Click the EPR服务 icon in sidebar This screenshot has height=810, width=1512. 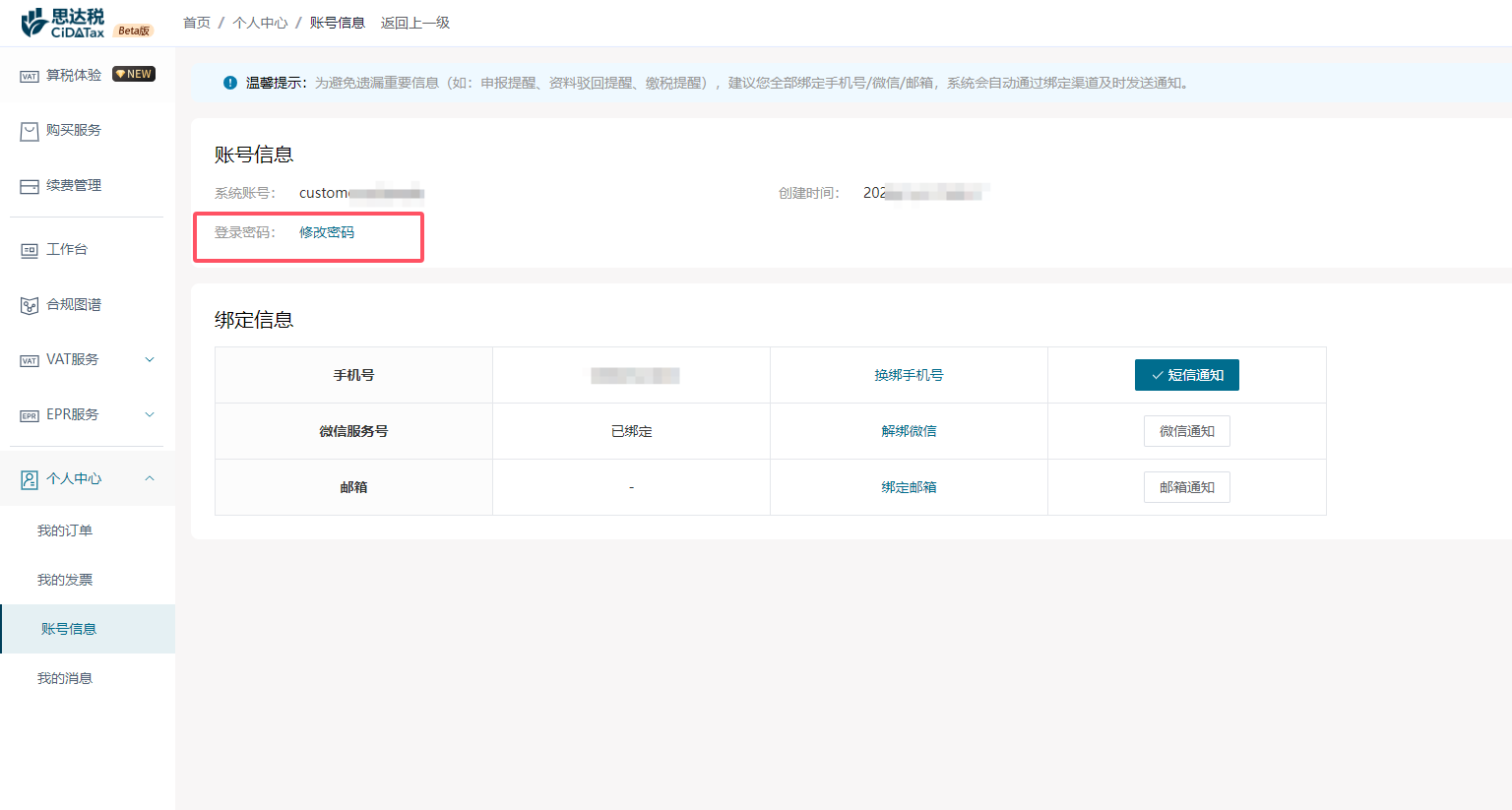click(x=30, y=415)
